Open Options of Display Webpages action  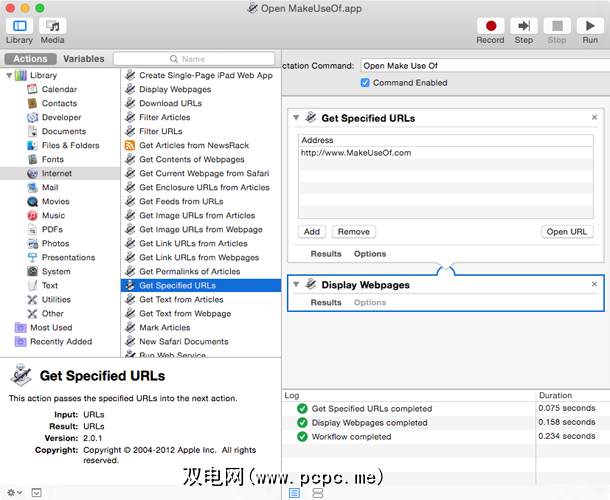click(370, 302)
